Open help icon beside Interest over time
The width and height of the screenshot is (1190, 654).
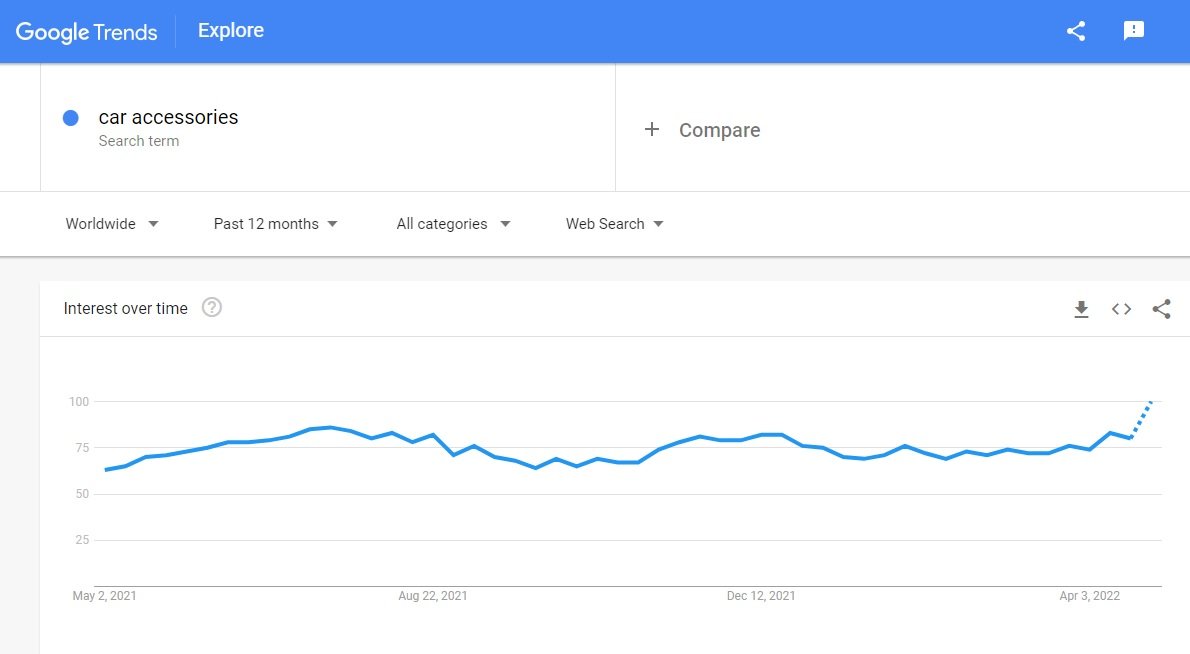click(212, 307)
